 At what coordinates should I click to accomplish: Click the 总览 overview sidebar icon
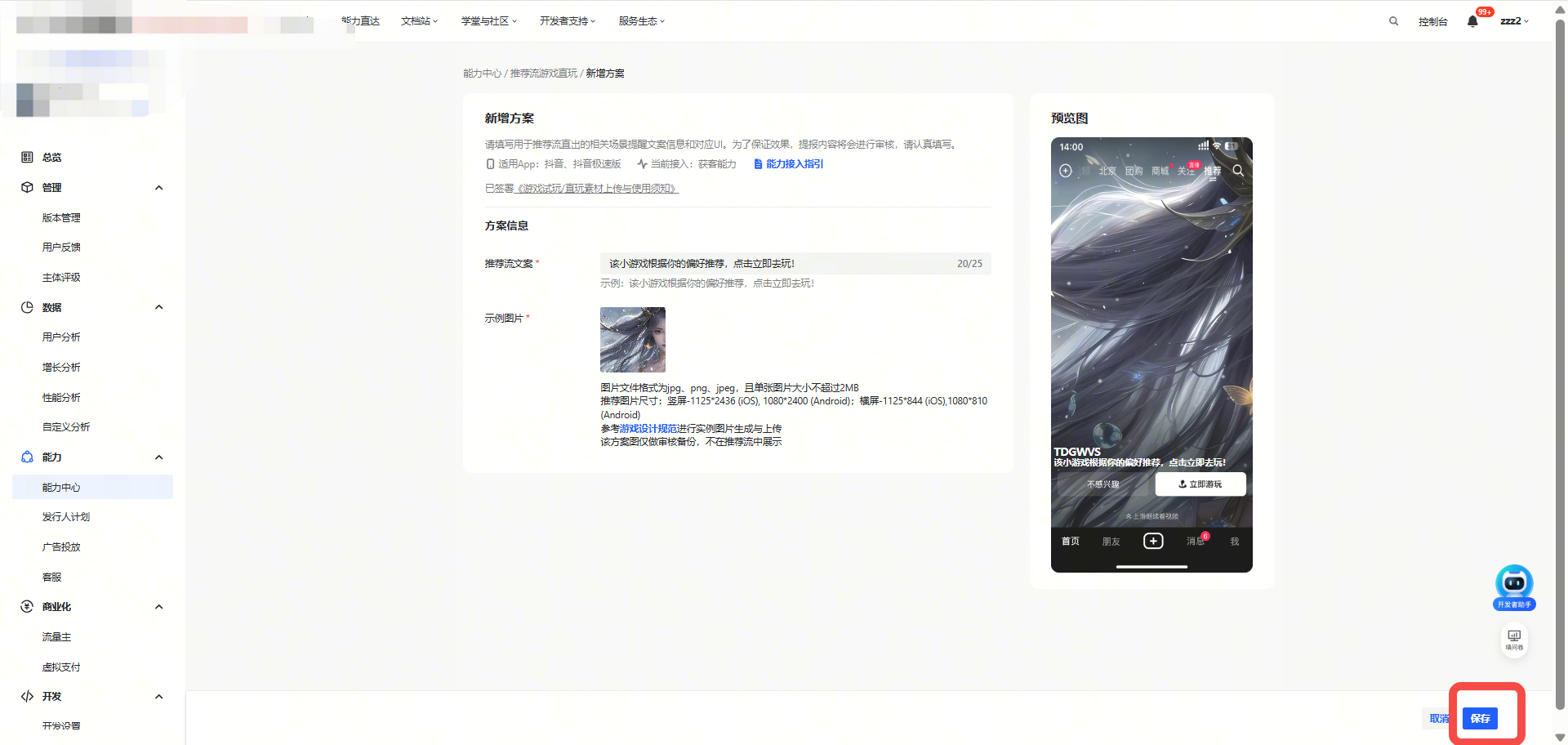(x=27, y=157)
